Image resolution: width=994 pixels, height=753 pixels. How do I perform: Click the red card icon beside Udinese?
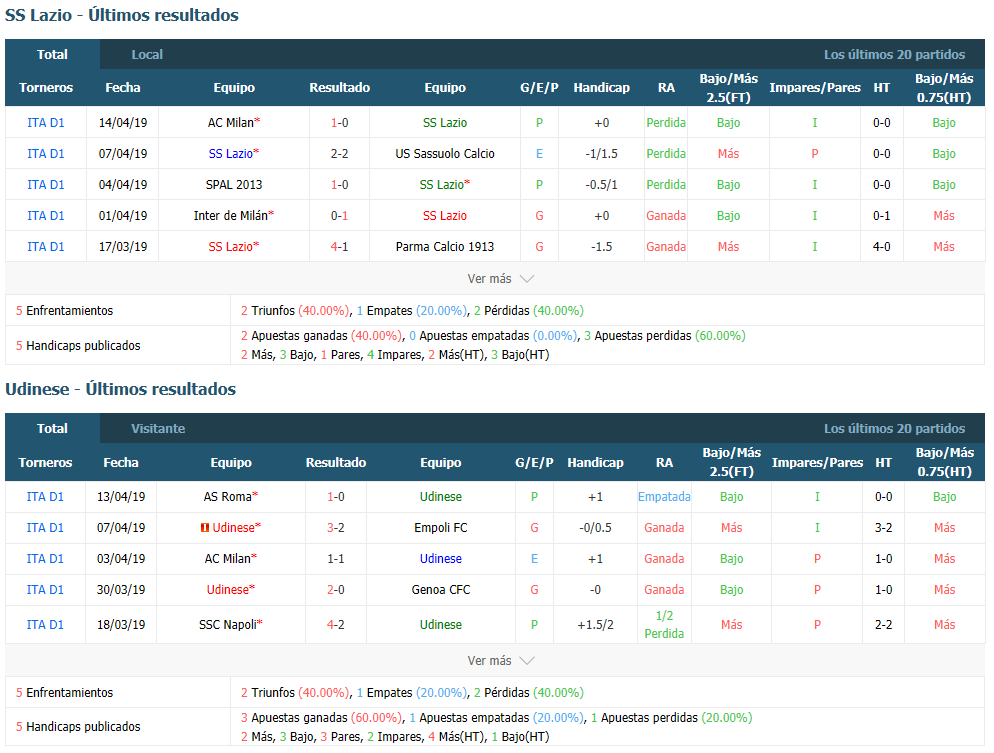tap(205, 527)
